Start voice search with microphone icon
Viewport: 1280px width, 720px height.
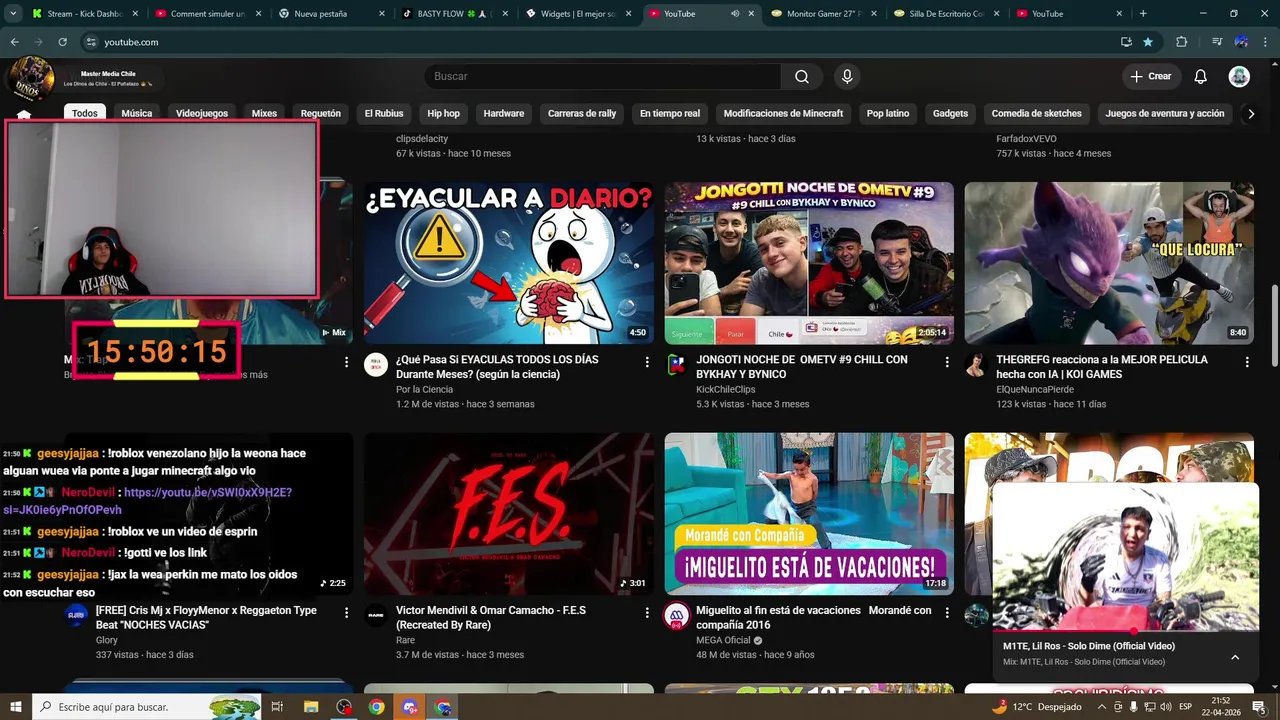tap(847, 77)
